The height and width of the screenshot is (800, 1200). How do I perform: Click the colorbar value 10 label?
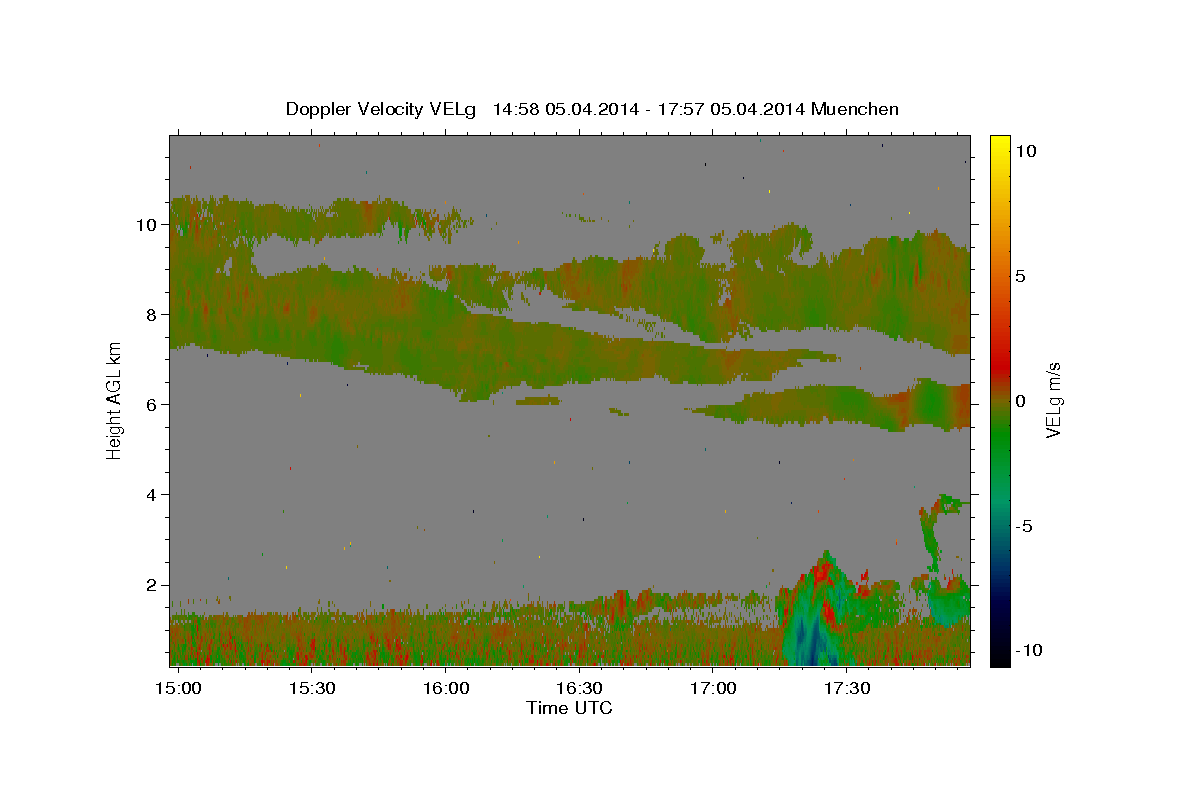pos(1026,151)
